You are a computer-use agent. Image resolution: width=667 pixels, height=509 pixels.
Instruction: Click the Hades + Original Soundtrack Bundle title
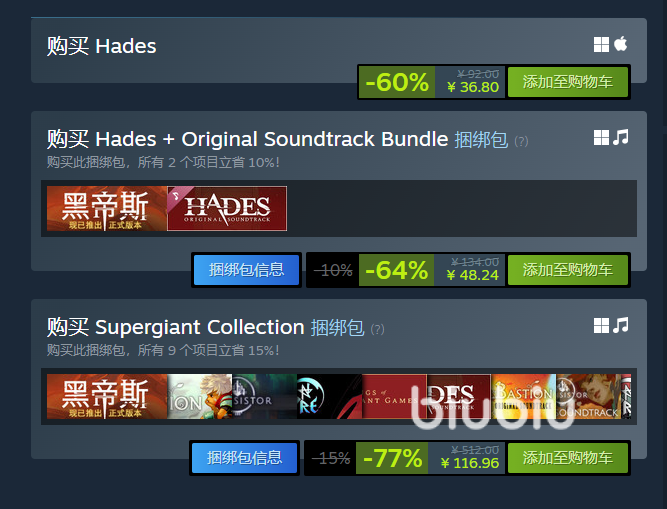[272, 139]
